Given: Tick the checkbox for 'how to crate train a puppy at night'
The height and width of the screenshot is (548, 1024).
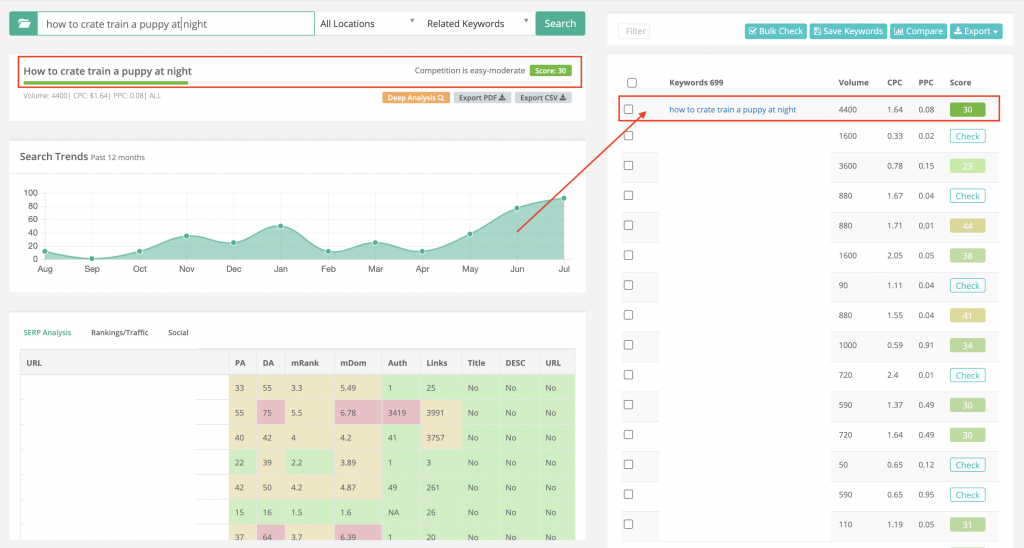Looking at the screenshot, I should [628, 109].
